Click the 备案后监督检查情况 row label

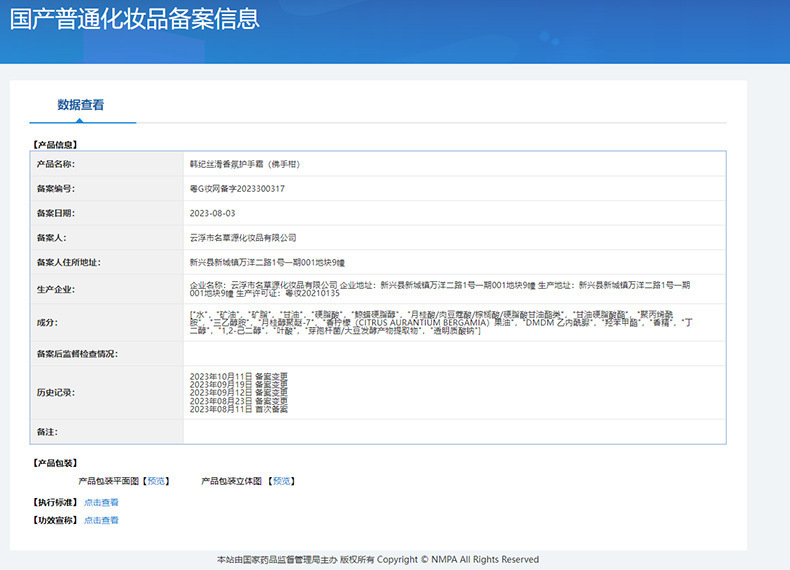click(x=77, y=354)
